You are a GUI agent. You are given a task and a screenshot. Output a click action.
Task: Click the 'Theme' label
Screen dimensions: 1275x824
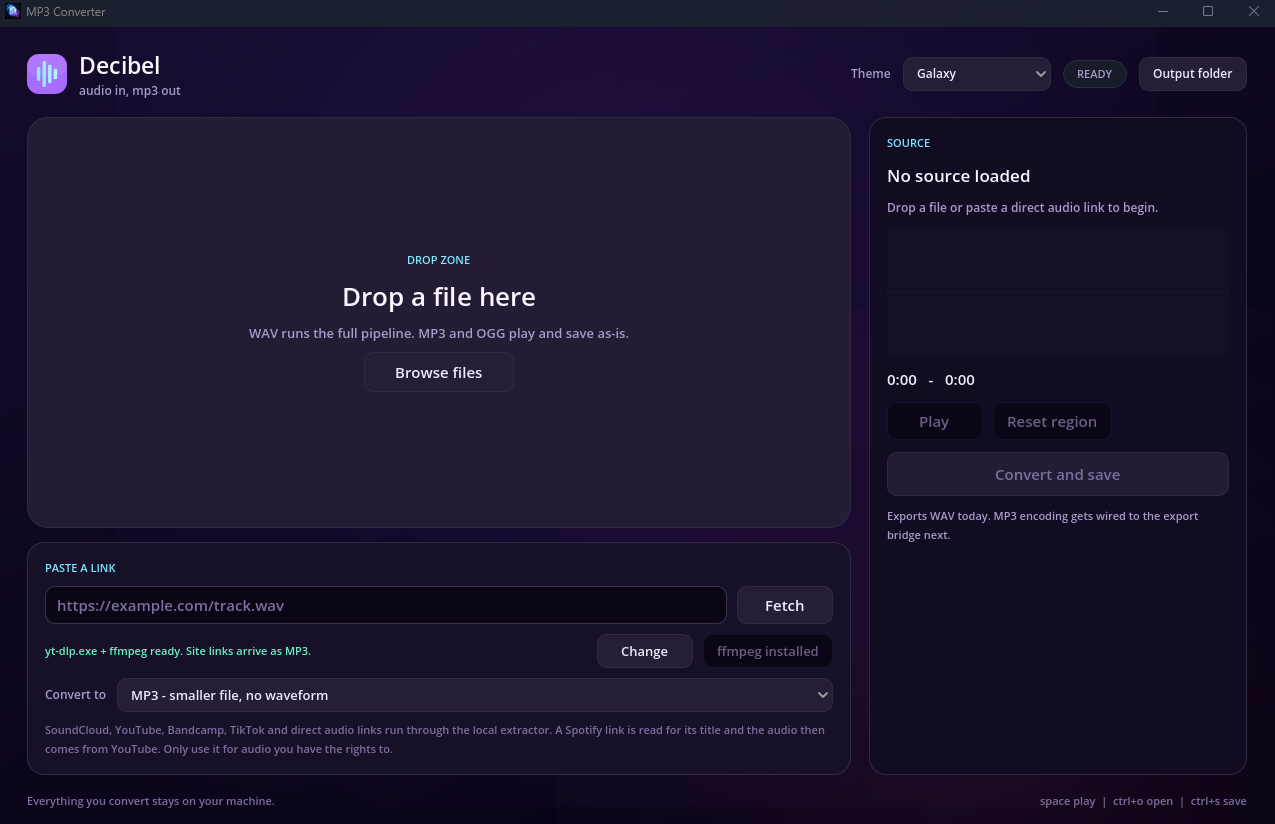point(870,74)
